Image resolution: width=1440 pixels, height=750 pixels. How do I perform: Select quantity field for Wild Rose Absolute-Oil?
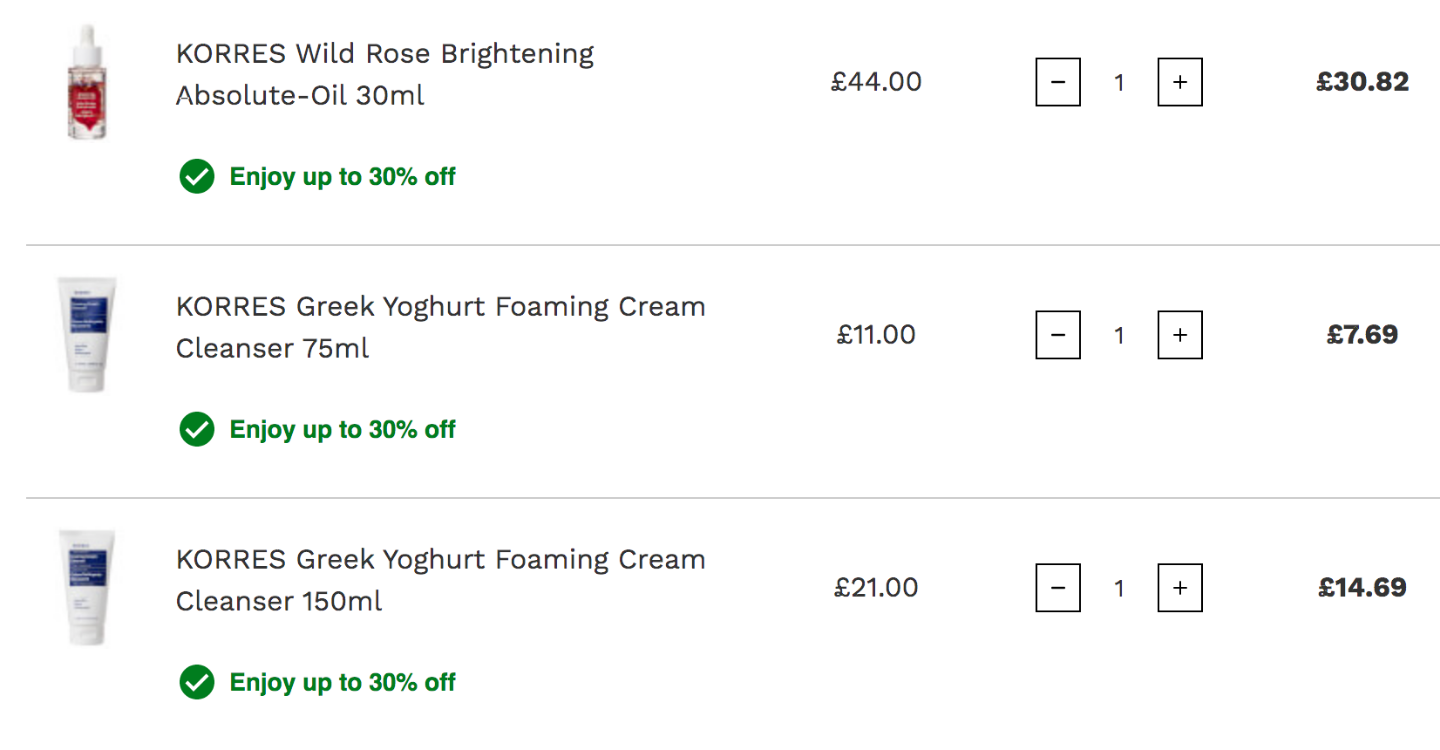coord(1119,82)
